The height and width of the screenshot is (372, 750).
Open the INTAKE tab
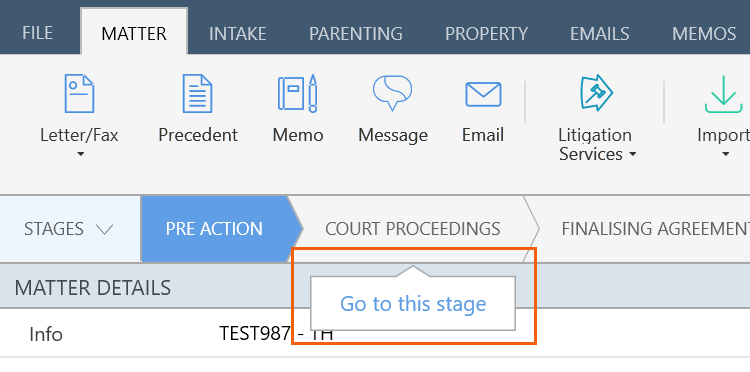click(x=237, y=33)
